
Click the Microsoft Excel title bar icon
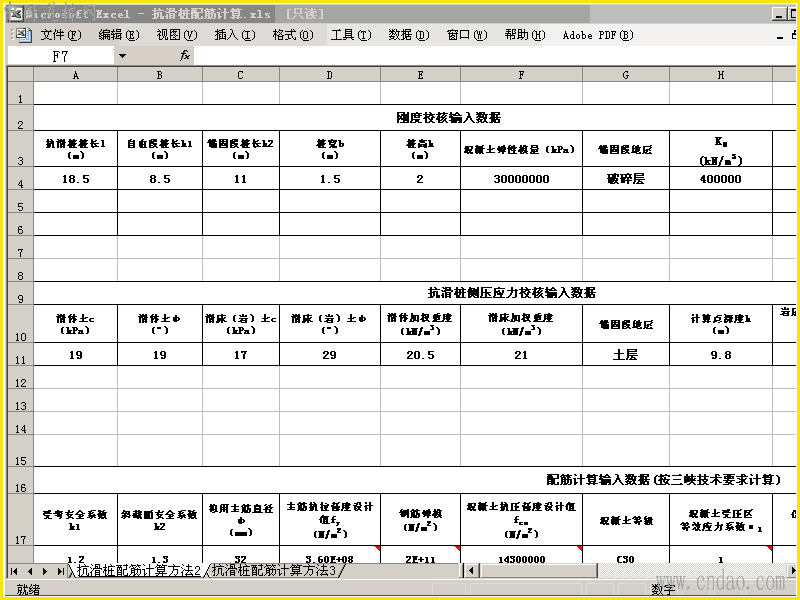(16, 14)
